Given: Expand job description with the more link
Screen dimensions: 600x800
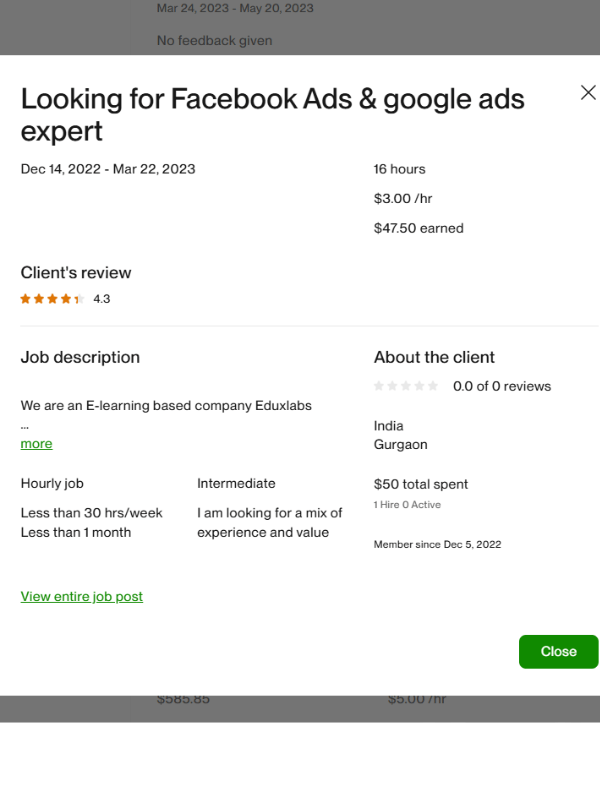Looking at the screenshot, I should [x=37, y=444].
